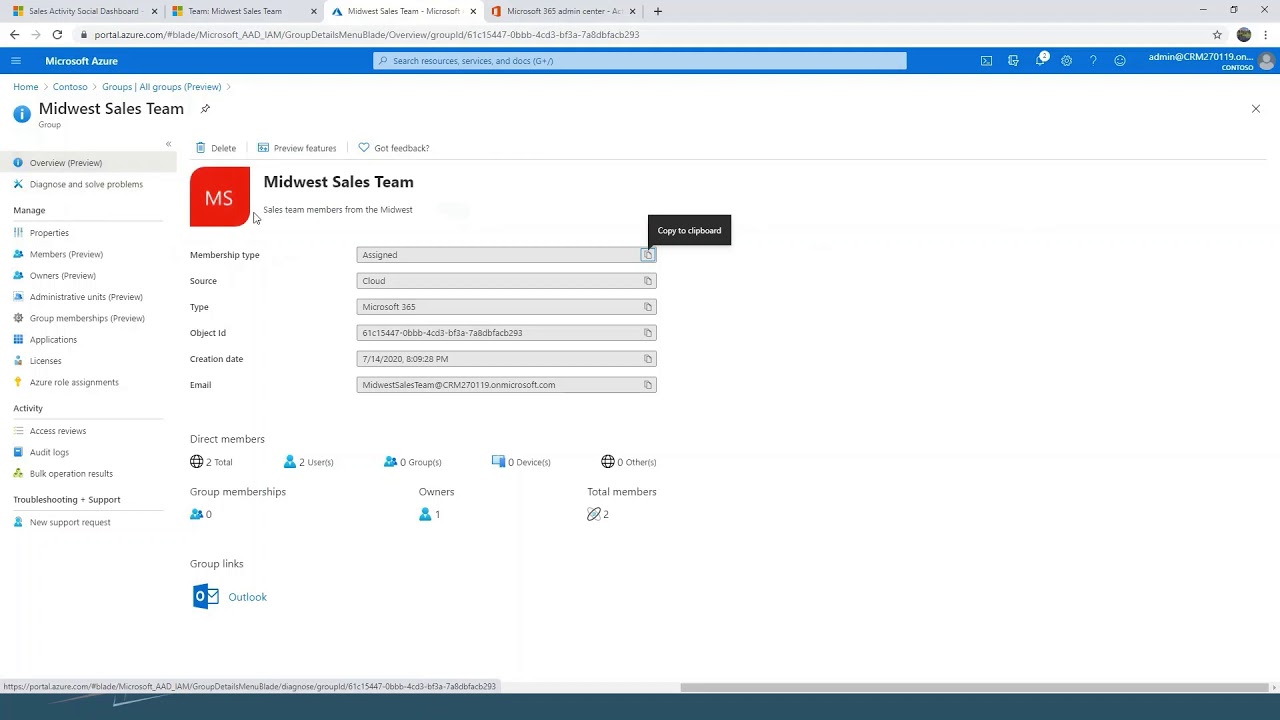Copy the Membership type value
Viewport: 1280px width, 720px height.
point(648,255)
